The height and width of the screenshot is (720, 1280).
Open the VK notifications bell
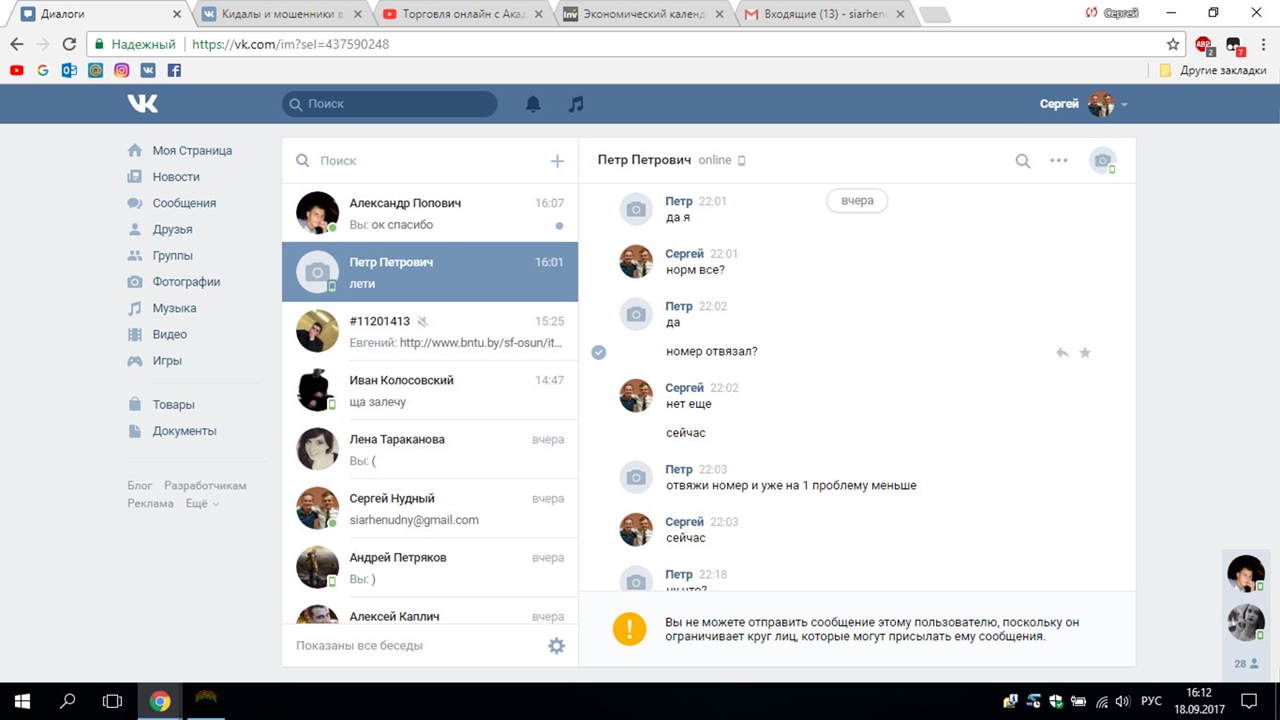[533, 104]
